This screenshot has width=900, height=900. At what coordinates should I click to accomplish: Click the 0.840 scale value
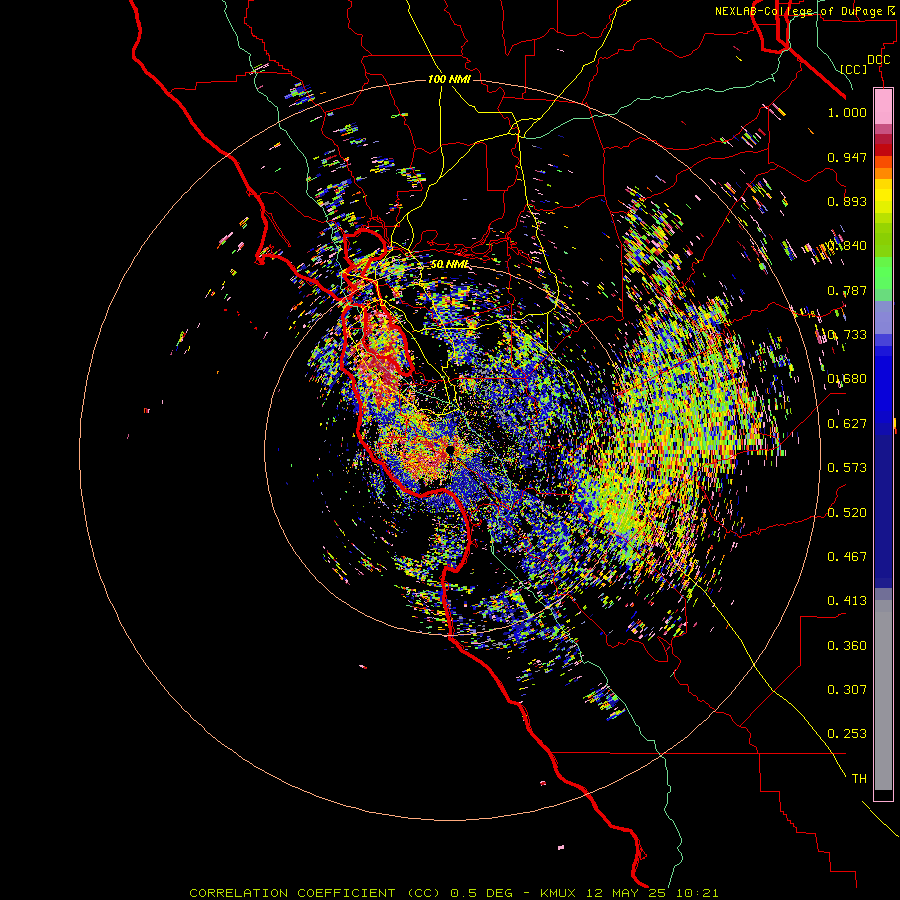point(847,246)
